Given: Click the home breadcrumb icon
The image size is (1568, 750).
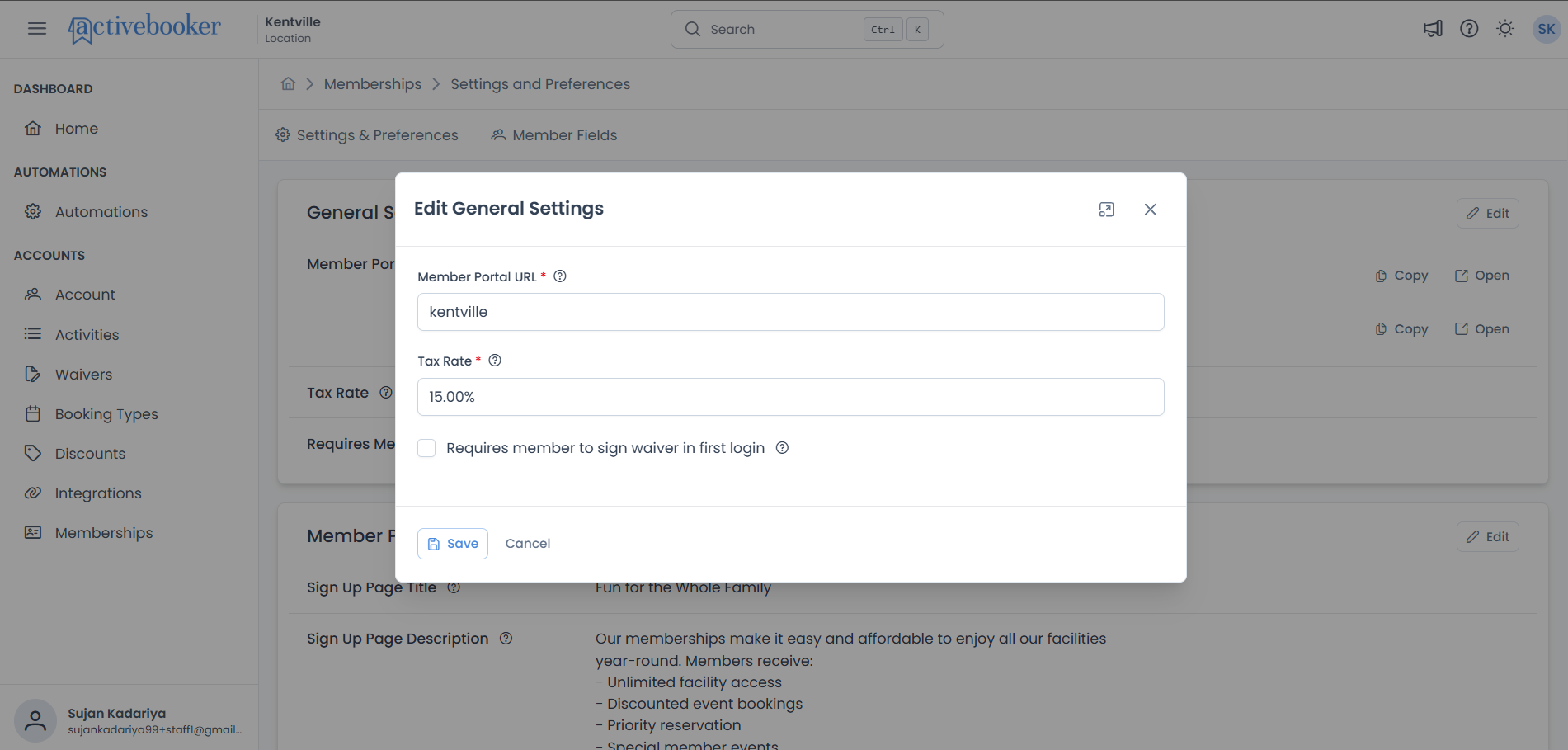Looking at the screenshot, I should tap(288, 84).
